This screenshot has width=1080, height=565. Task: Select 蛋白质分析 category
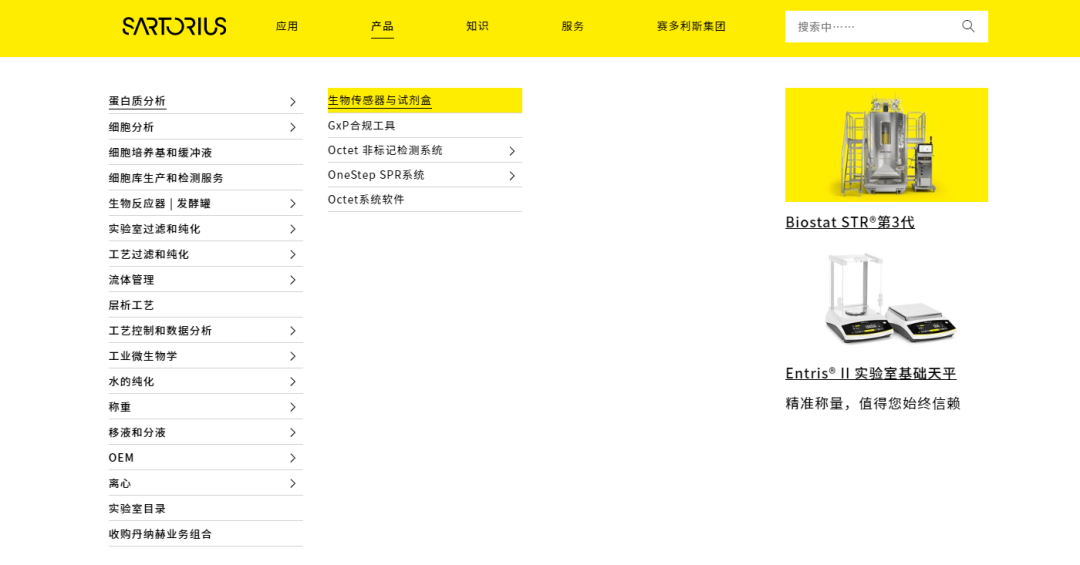[137, 101]
